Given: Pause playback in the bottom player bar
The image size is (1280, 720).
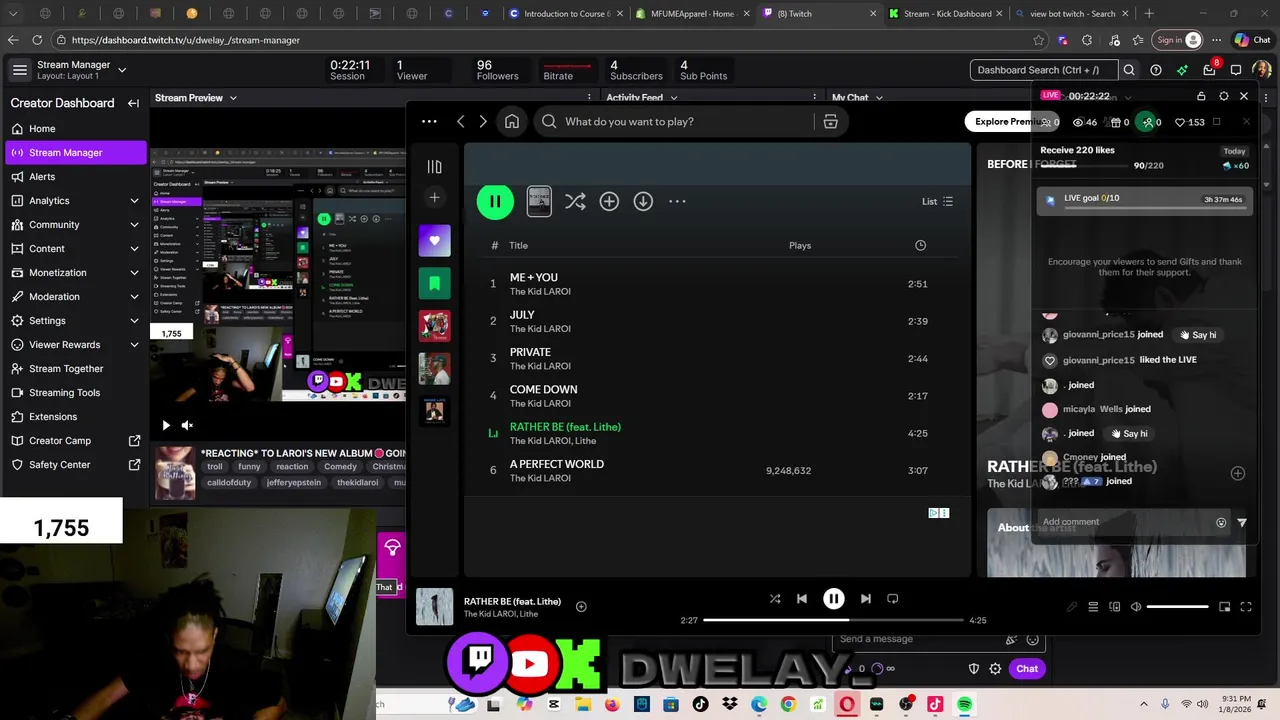Looking at the screenshot, I should click(833, 599).
